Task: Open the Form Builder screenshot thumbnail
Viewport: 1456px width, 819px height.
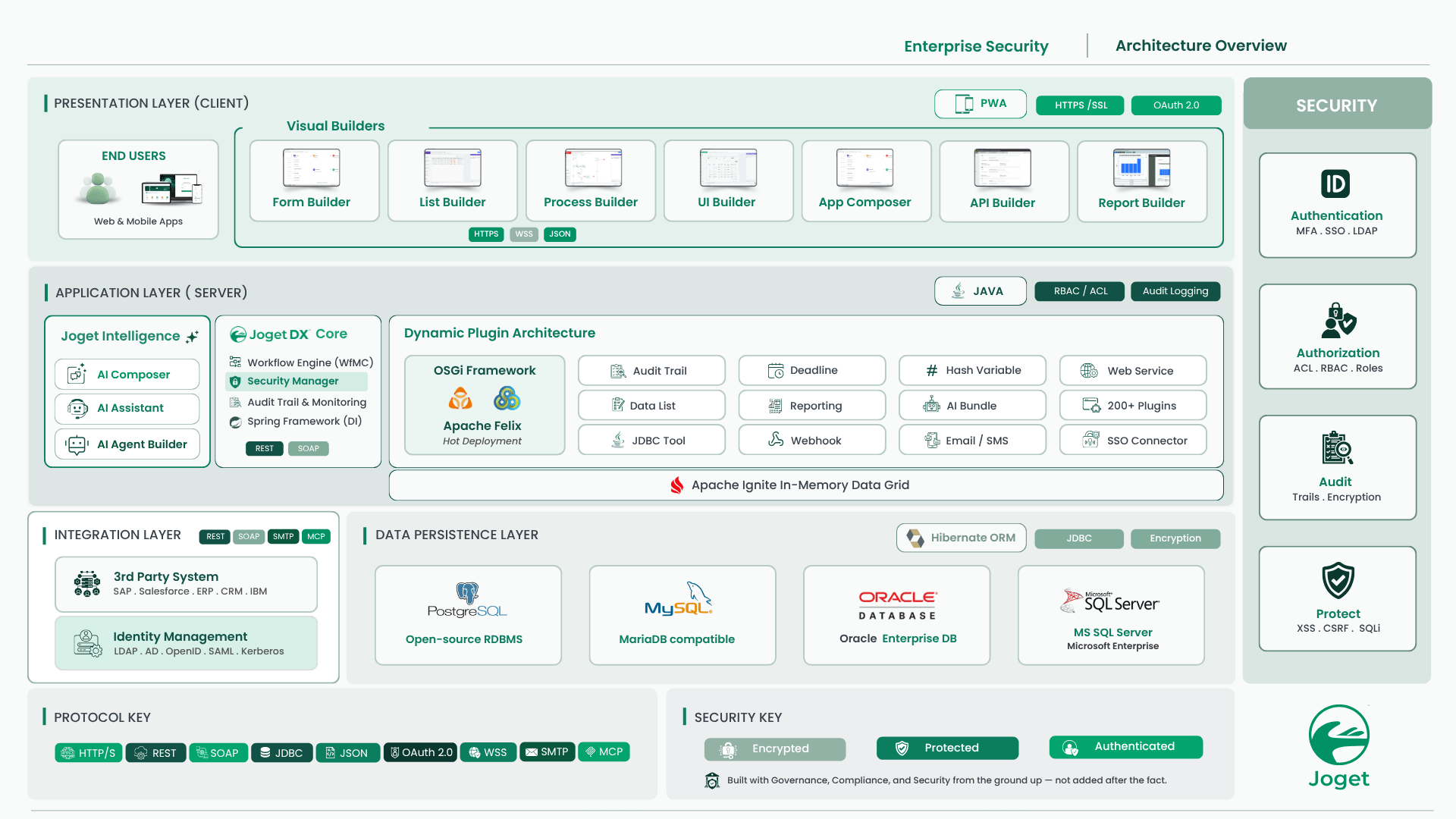Action: (x=312, y=168)
